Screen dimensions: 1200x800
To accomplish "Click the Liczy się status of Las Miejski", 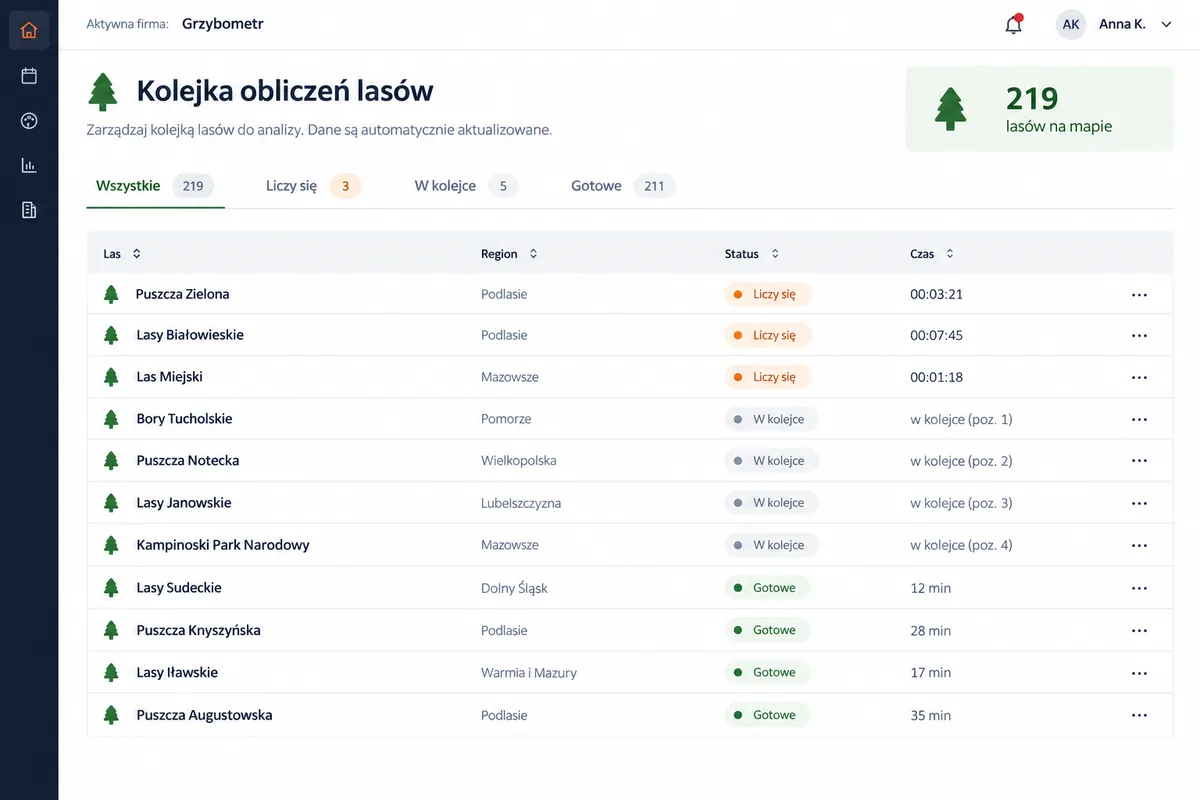I will (x=768, y=377).
